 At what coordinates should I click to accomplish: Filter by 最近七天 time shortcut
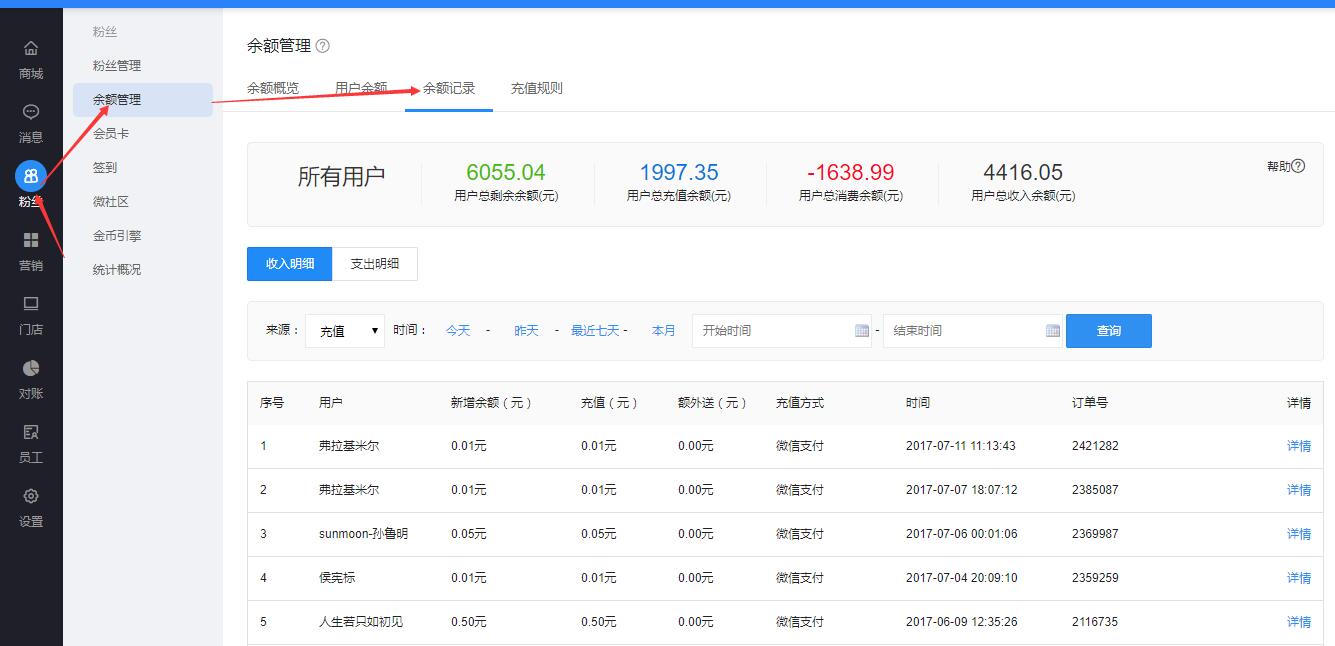(595, 331)
